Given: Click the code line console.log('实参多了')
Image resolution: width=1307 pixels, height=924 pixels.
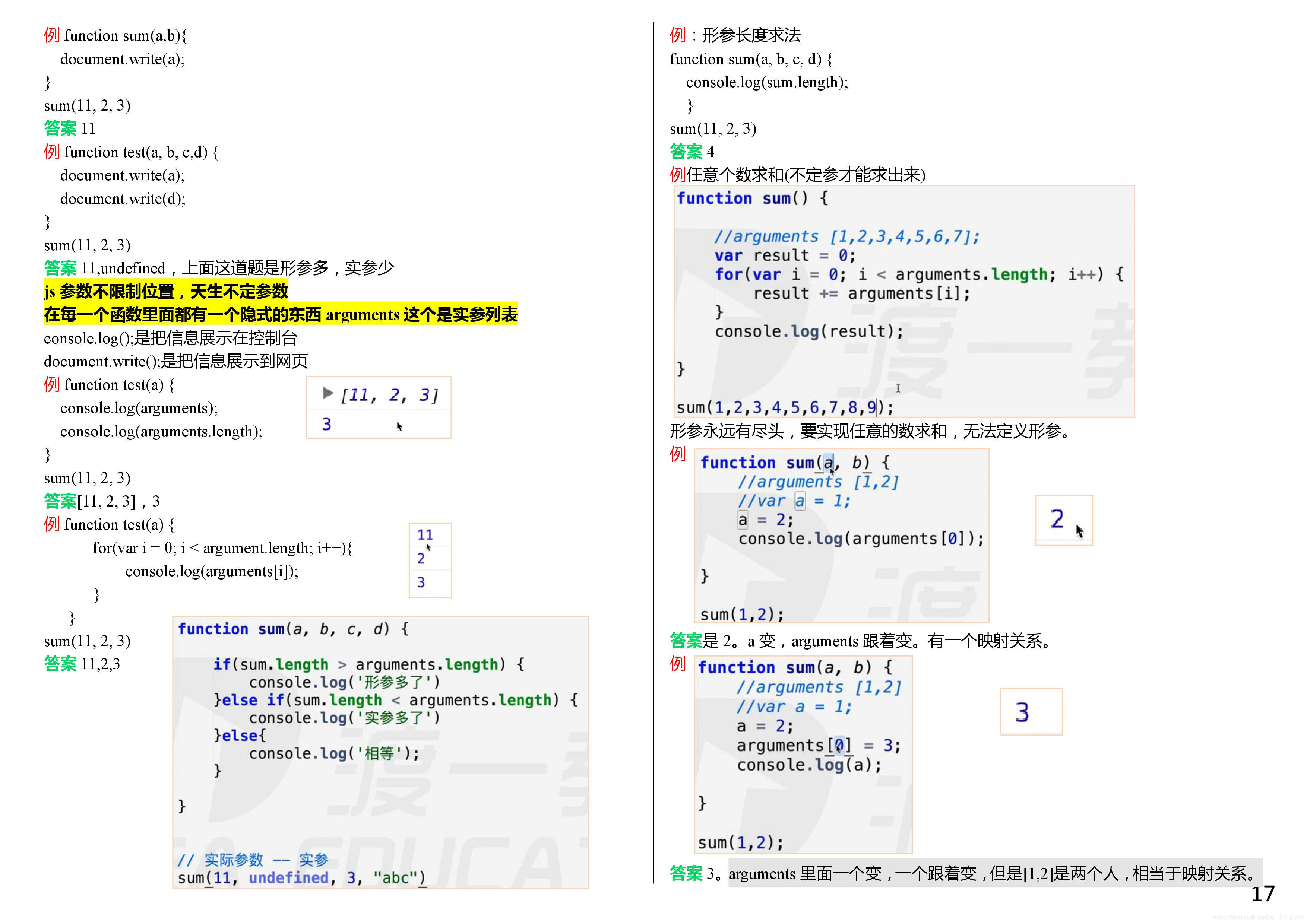Looking at the screenshot, I should coord(344,718).
